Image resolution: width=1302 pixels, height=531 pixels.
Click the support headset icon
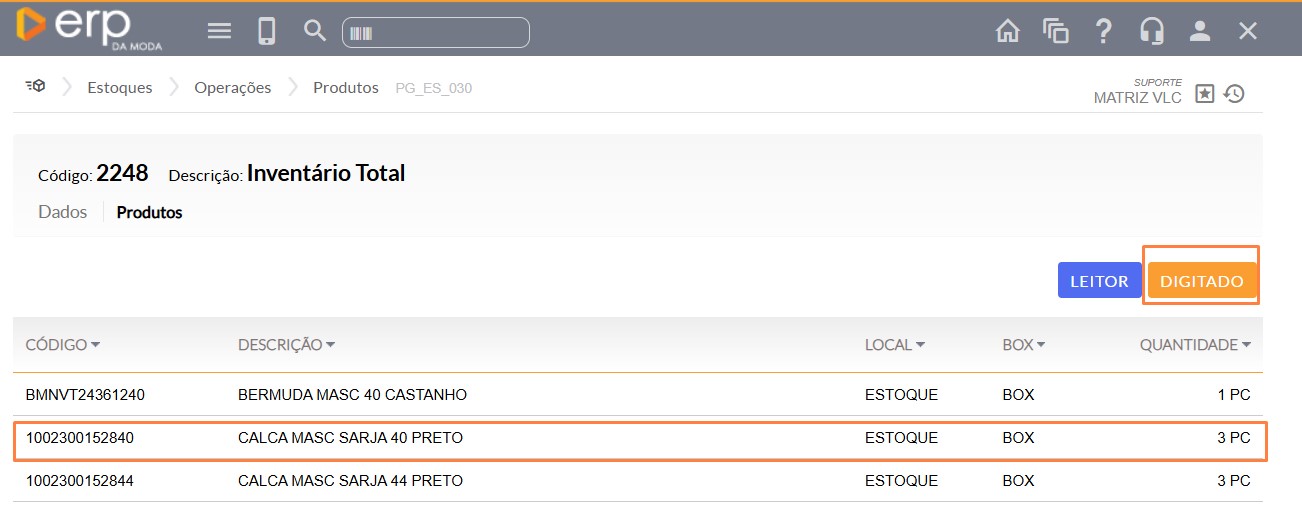1151,31
